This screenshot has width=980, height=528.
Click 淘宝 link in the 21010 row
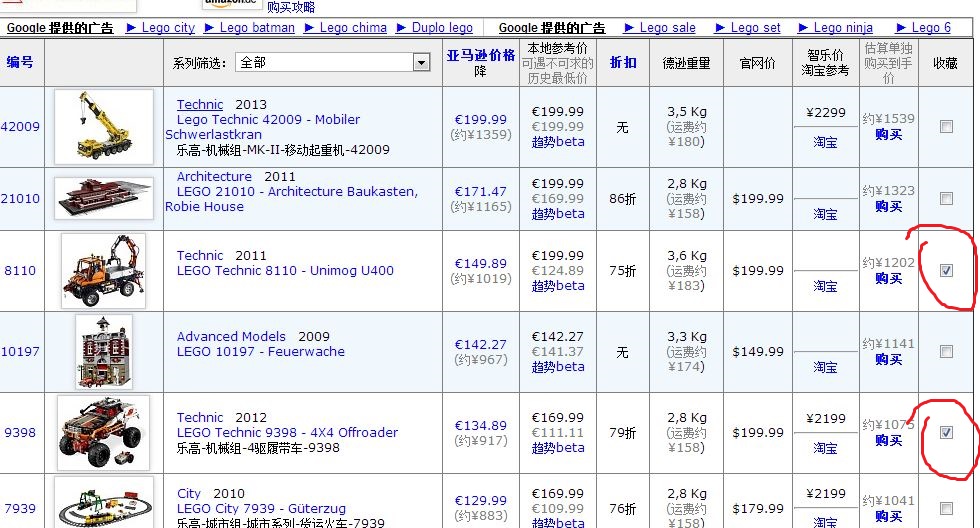[825, 214]
